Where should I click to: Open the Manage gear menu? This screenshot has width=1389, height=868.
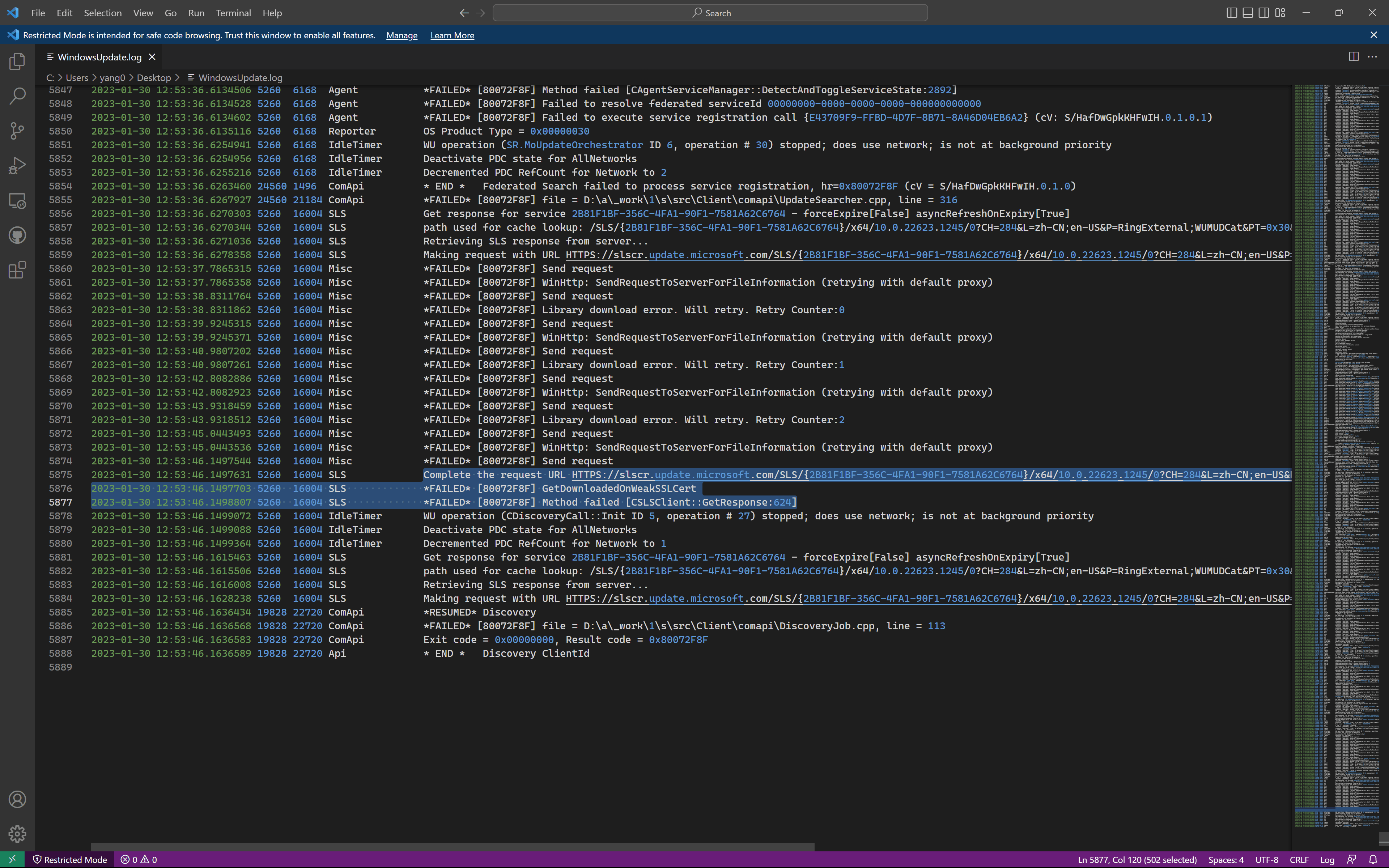click(x=17, y=834)
